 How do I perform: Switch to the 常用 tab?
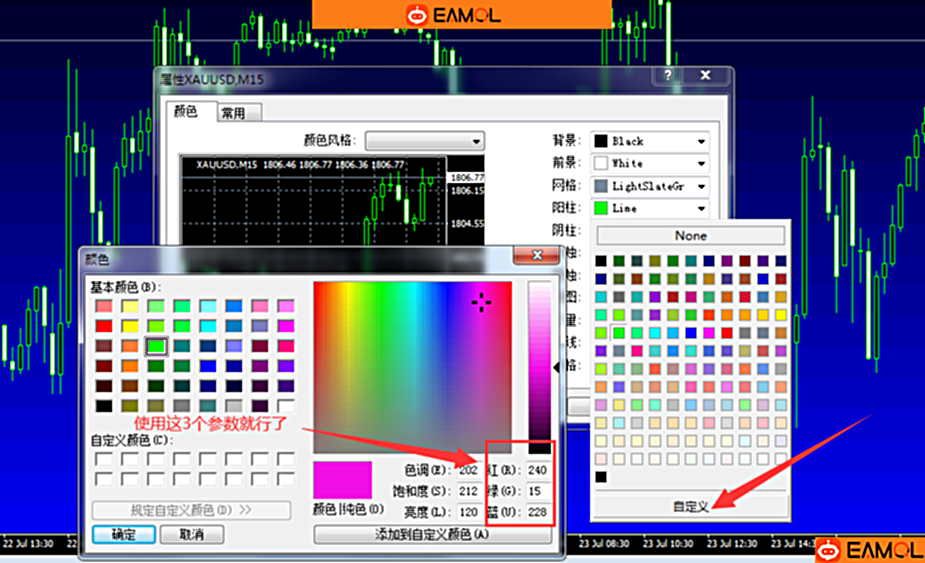(240, 113)
